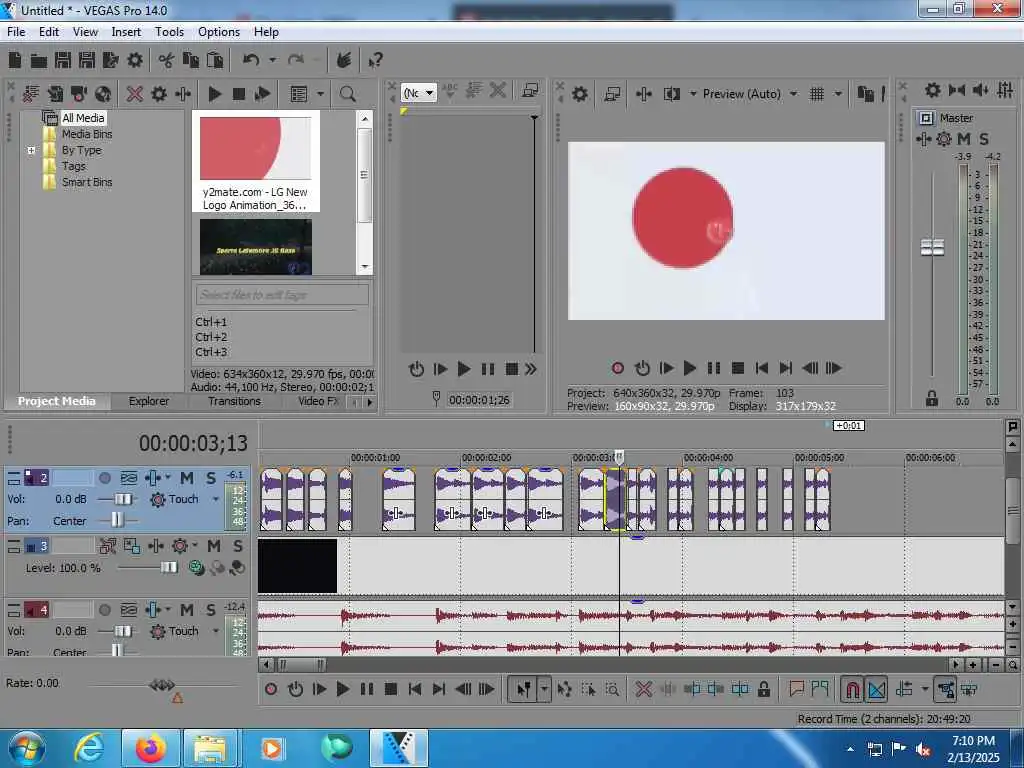Open the Trimmer history combo box
Viewport: 1024px width, 768px height.
tap(418, 93)
